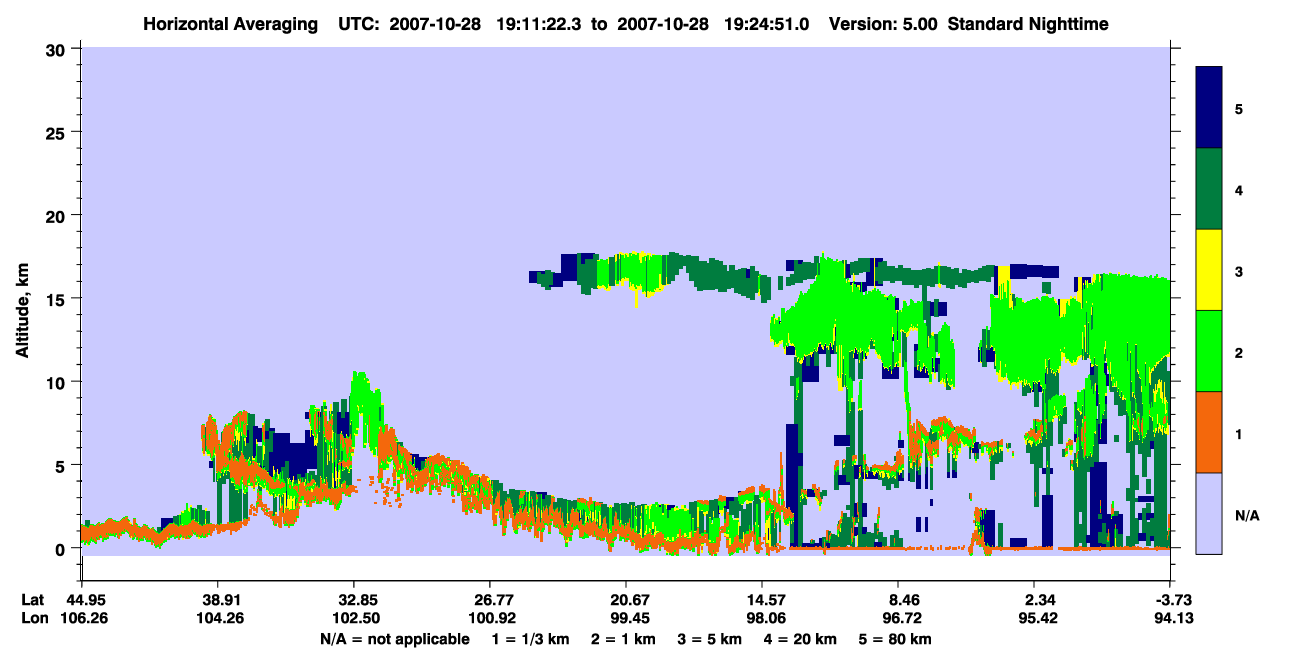Screen dimensions: 1300x667
Task: Click the y-axis tick label 25
Action: [x=58, y=132]
